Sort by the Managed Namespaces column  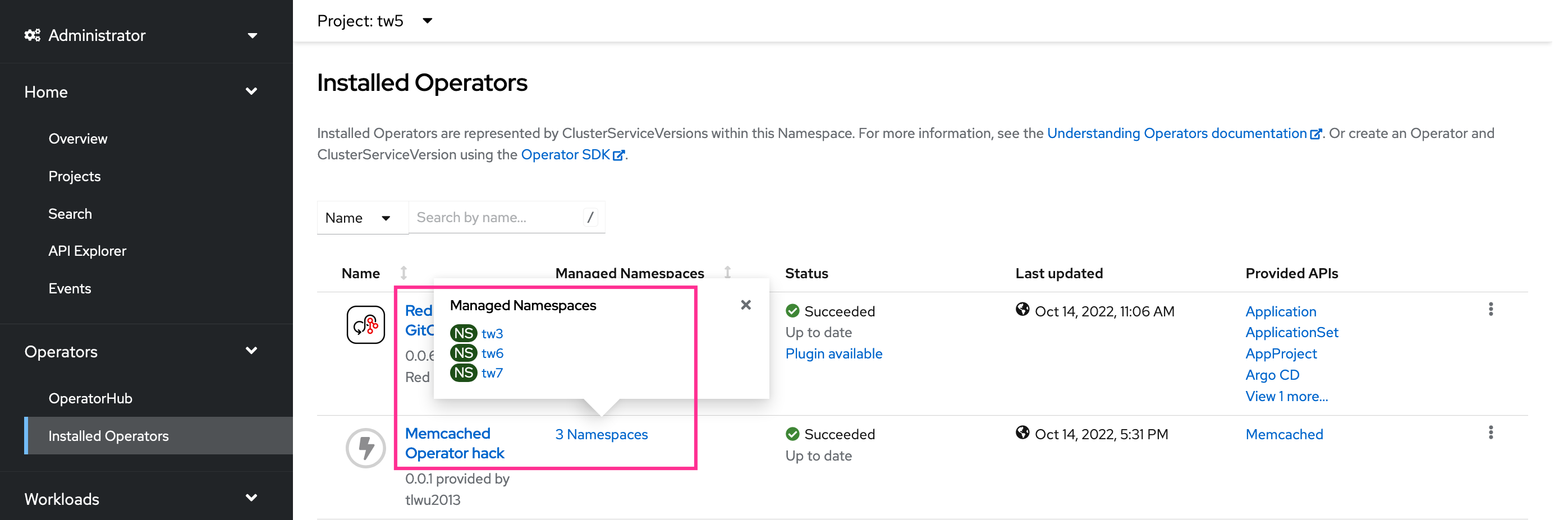643,274
